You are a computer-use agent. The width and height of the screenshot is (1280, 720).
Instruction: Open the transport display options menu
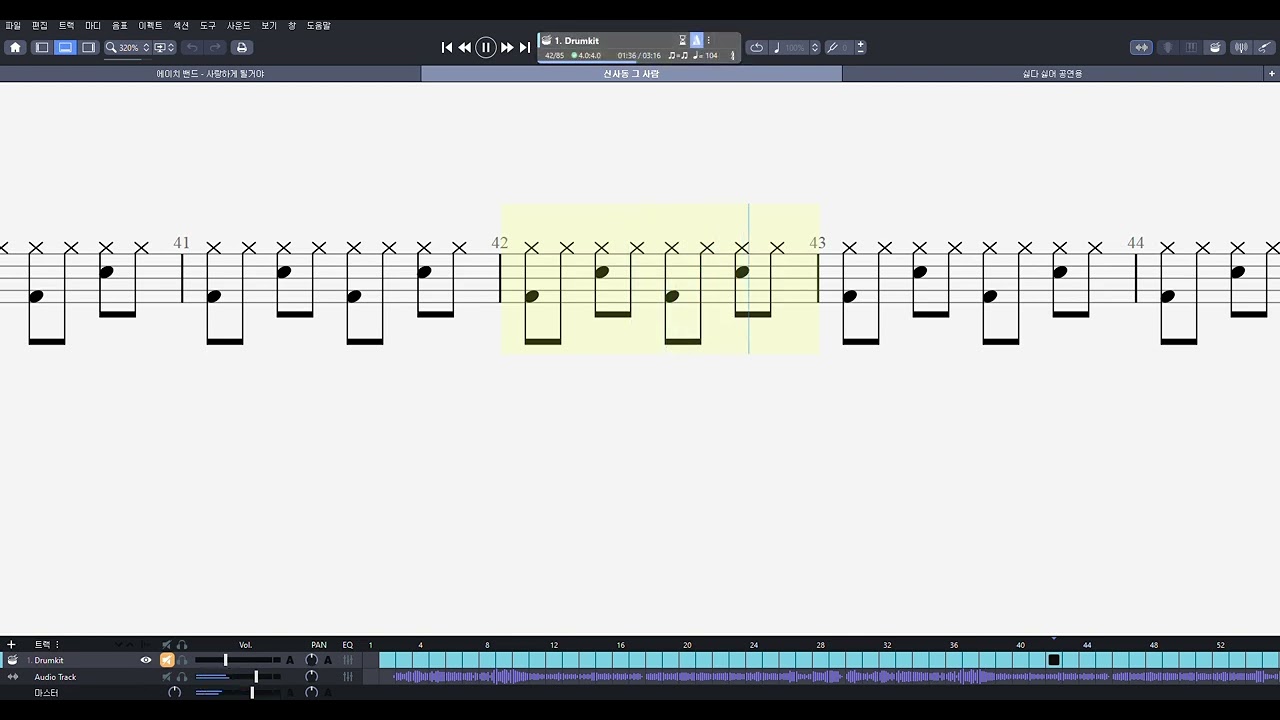click(x=709, y=41)
